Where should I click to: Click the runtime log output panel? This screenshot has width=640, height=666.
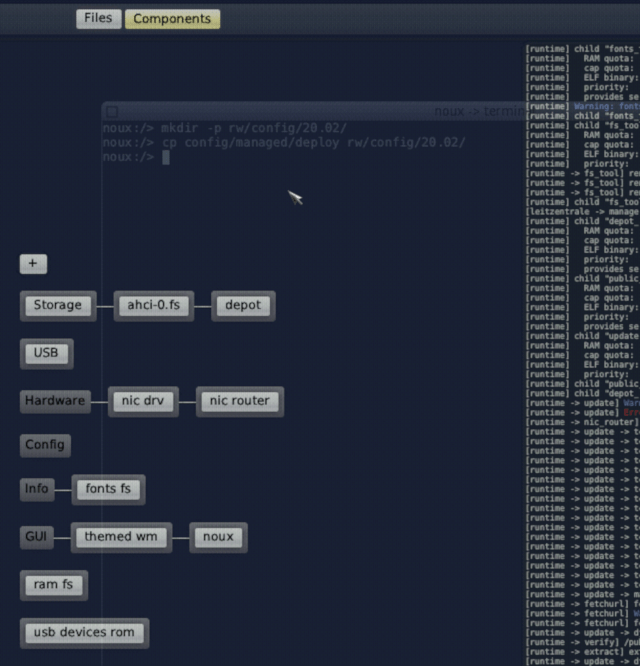pyautogui.click(x=582, y=350)
